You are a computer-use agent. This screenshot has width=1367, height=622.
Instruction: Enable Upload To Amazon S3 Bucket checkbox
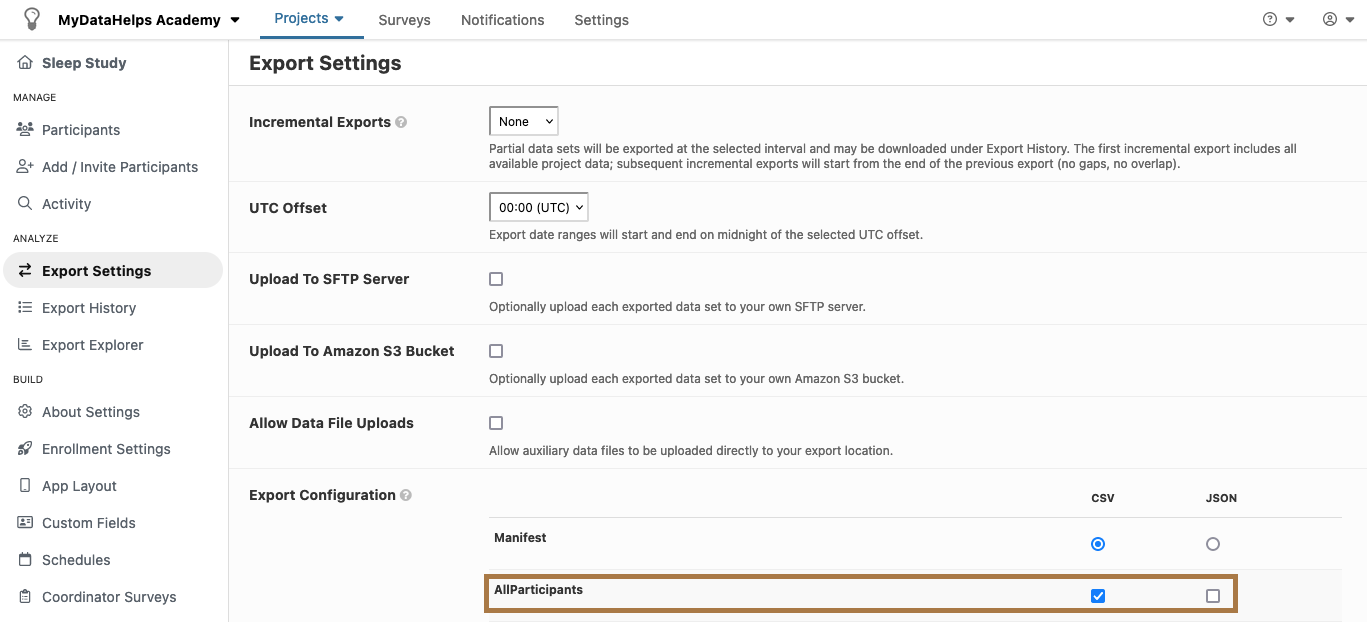coord(496,351)
